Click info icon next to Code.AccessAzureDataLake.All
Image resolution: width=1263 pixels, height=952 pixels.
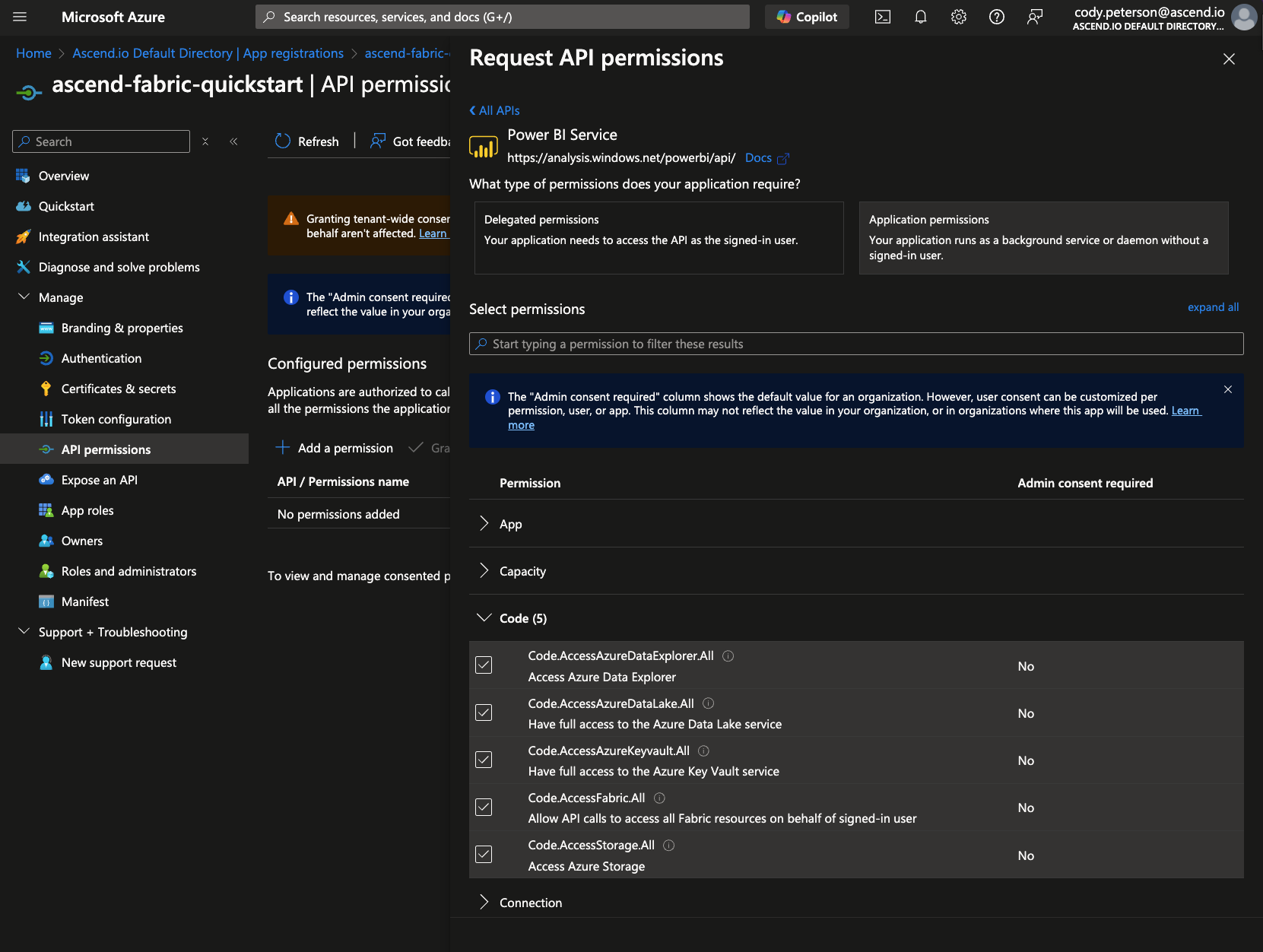[708, 703]
